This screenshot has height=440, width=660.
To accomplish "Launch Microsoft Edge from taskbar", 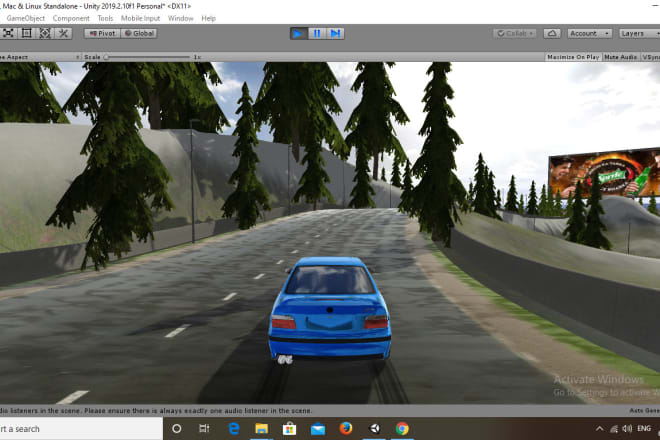I will pos(234,429).
